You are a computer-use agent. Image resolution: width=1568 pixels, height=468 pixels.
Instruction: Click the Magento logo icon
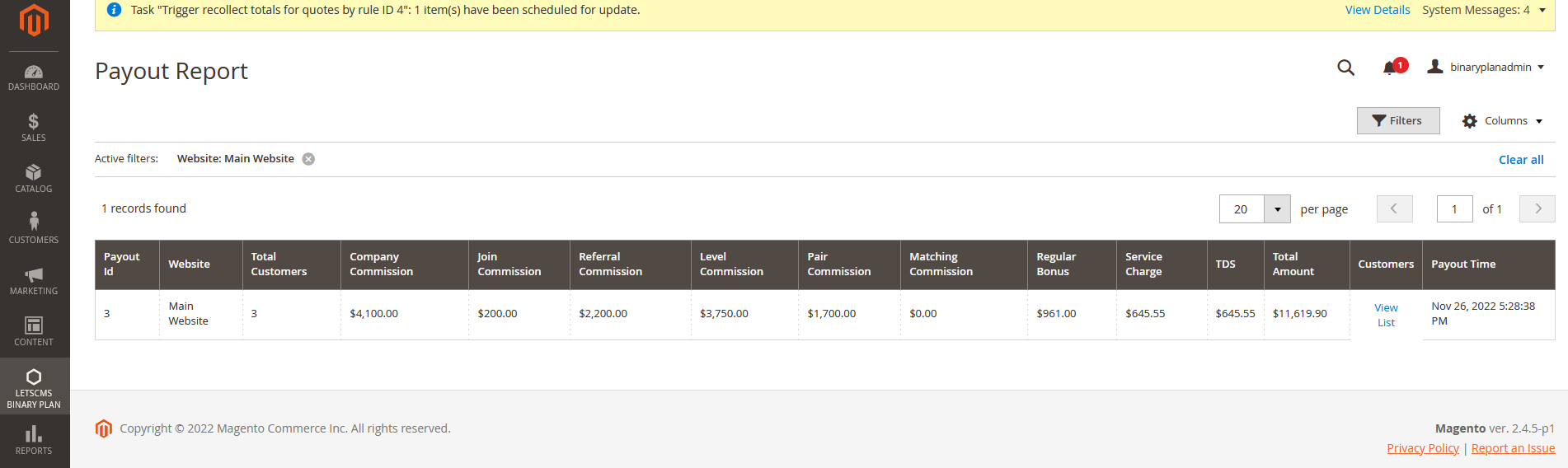click(34, 21)
